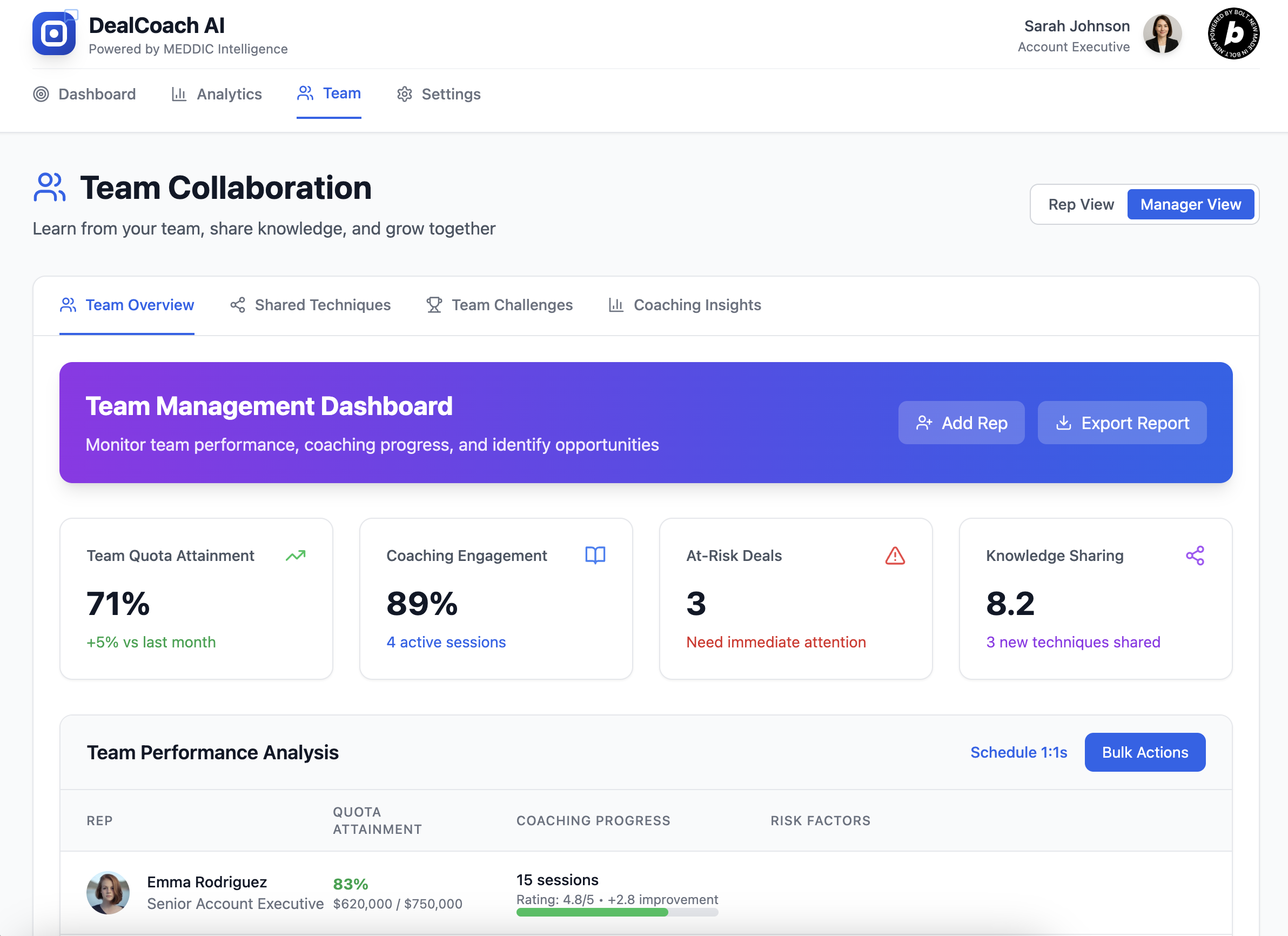The width and height of the screenshot is (1288, 936).
Task: Click the Schedule 1:1s link
Action: pyautogui.click(x=1018, y=752)
